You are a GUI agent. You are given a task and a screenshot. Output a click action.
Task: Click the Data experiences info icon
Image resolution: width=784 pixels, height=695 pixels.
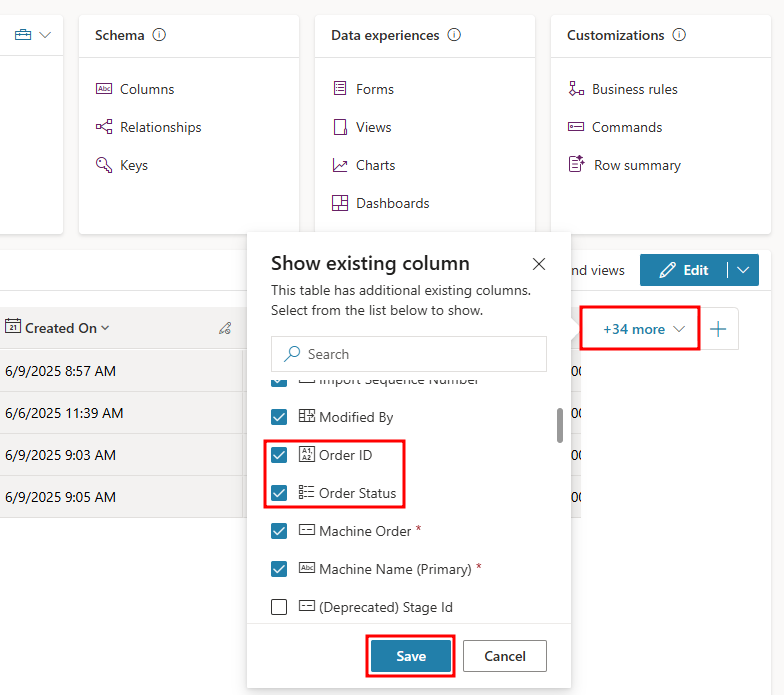pyautogui.click(x=455, y=35)
